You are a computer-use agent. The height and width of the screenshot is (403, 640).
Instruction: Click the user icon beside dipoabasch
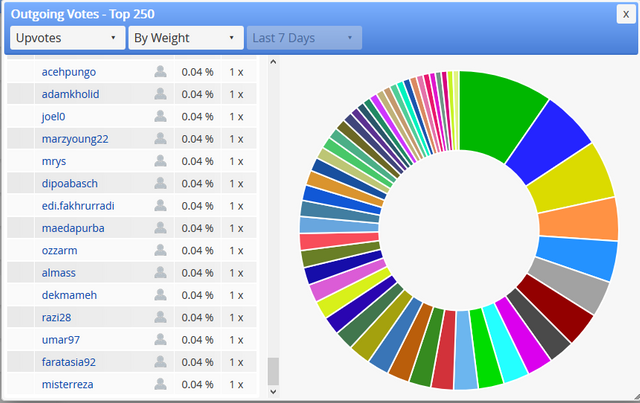(x=160, y=183)
